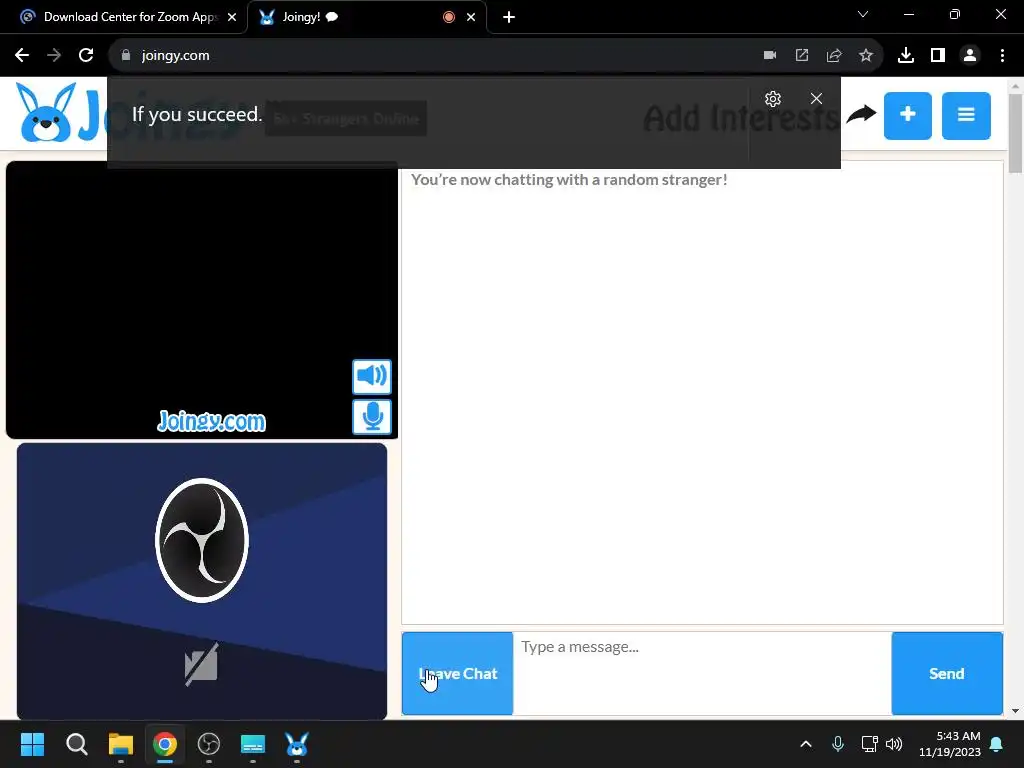
Task: Open network settings tray icon
Action: [869, 744]
